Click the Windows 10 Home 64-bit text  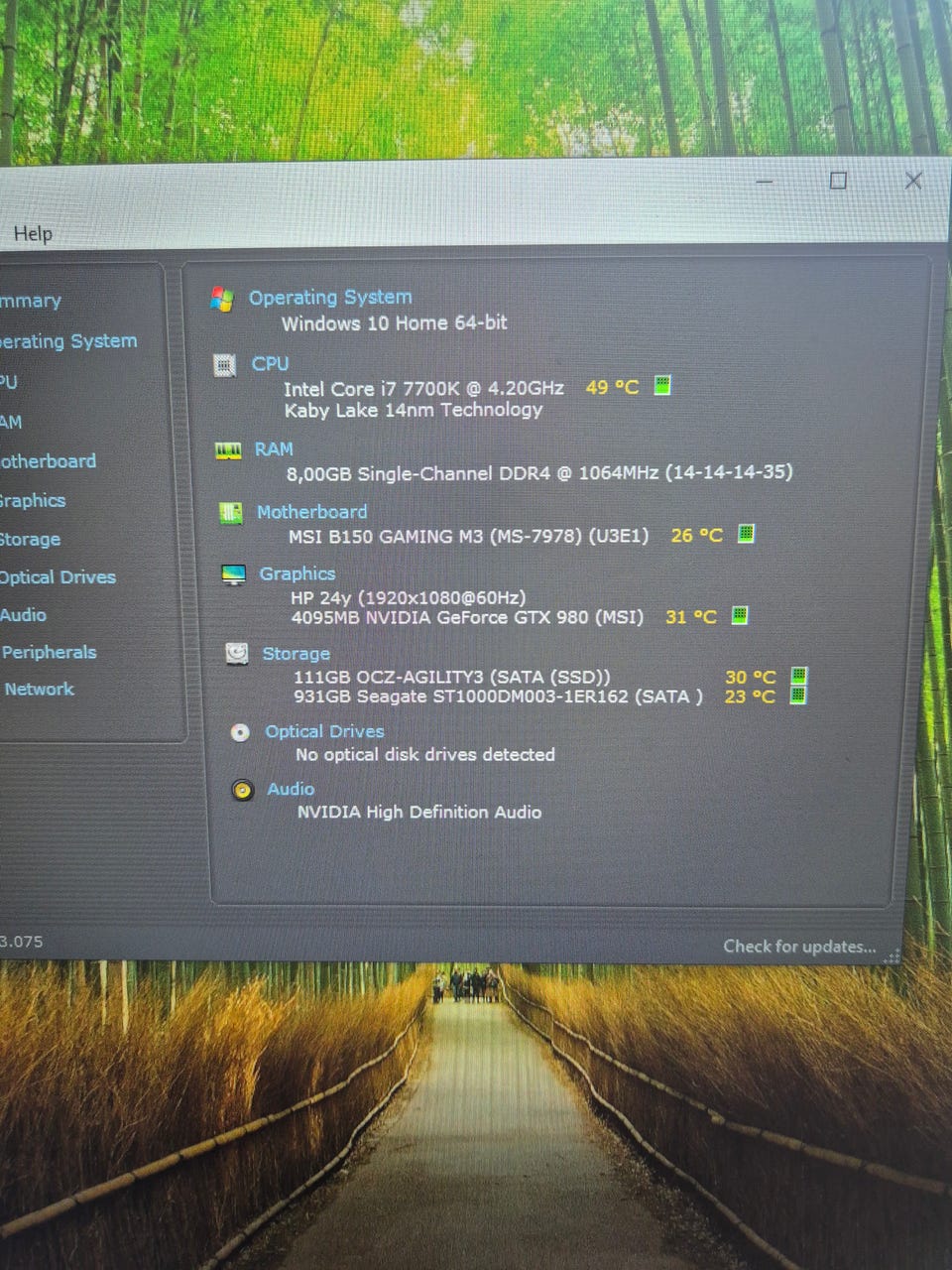395,322
